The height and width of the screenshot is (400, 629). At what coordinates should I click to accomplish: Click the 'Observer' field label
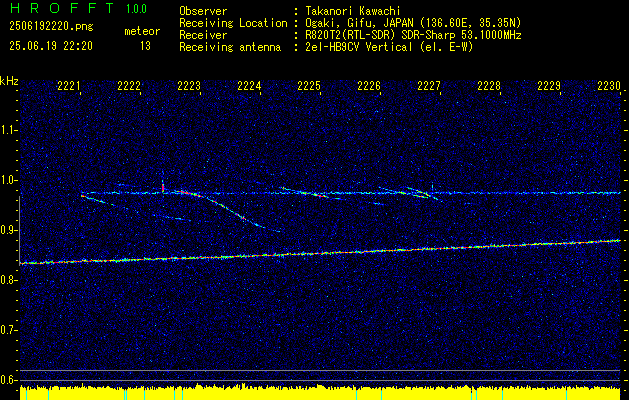coord(203,11)
